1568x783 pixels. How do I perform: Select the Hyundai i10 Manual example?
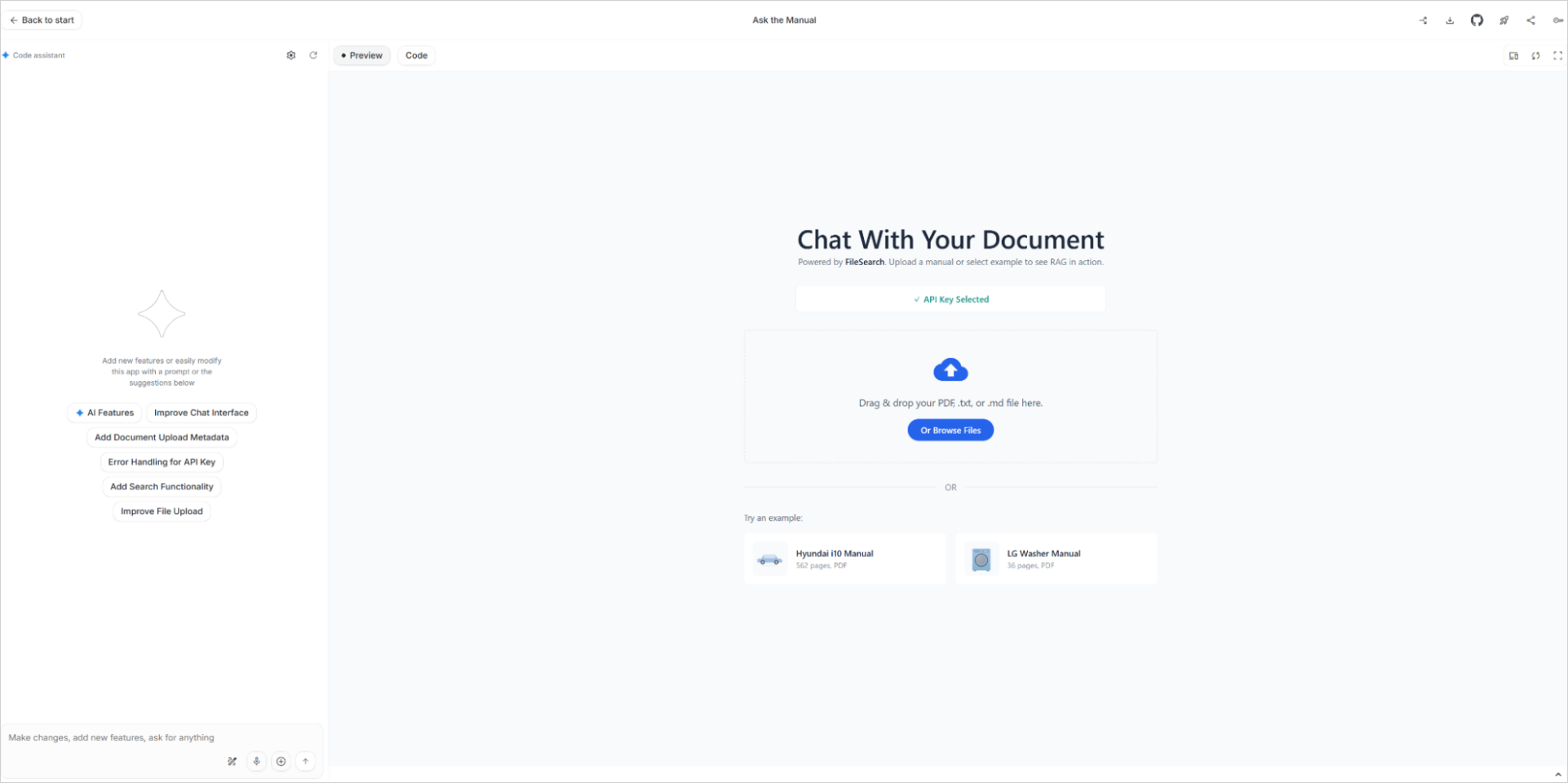844,559
